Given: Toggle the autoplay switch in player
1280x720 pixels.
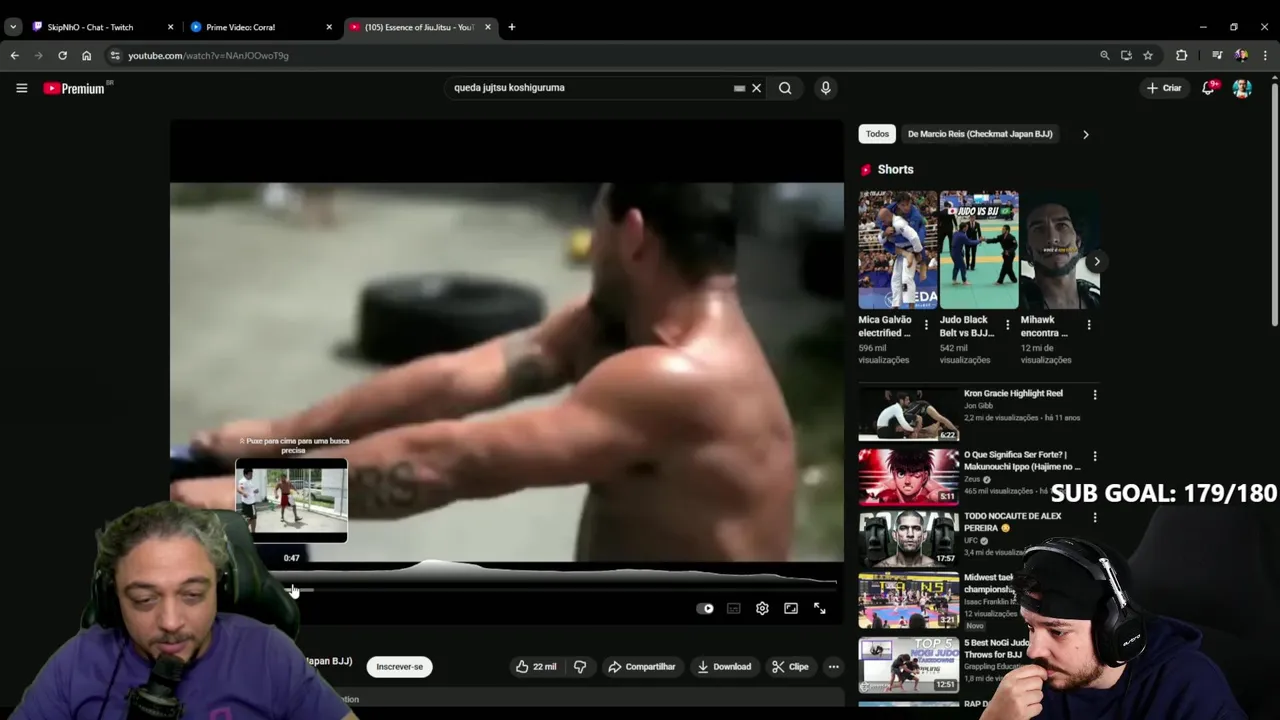Looking at the screenshot, I should coord(705,608).
